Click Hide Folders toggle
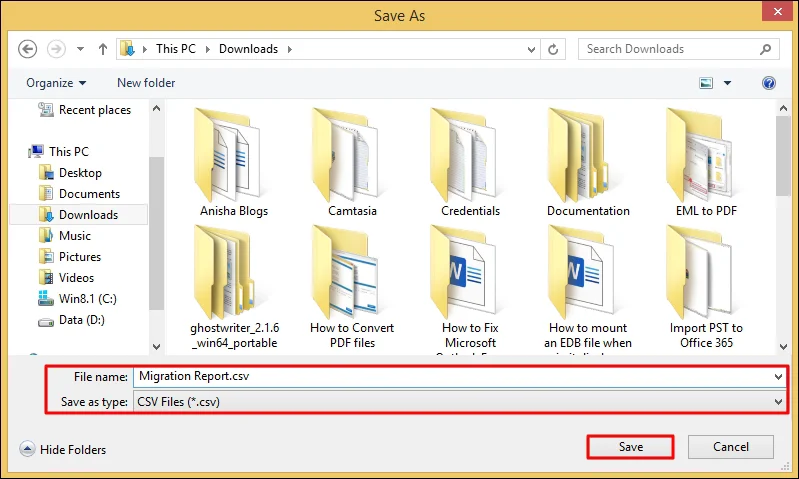Image resolution: width=799 pixels, height=479 pixels. click(63, 449)
